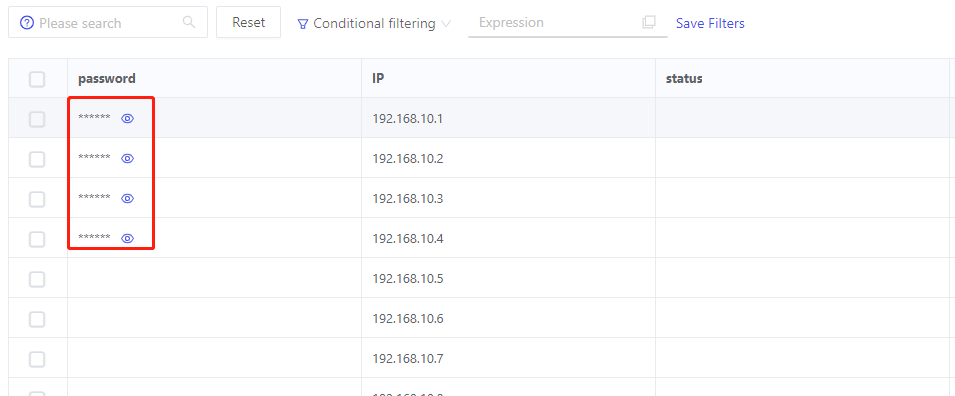Click the copy icon in Expression field
The image size is (955, 396).
pyautogui.click(x=649, y=23)
